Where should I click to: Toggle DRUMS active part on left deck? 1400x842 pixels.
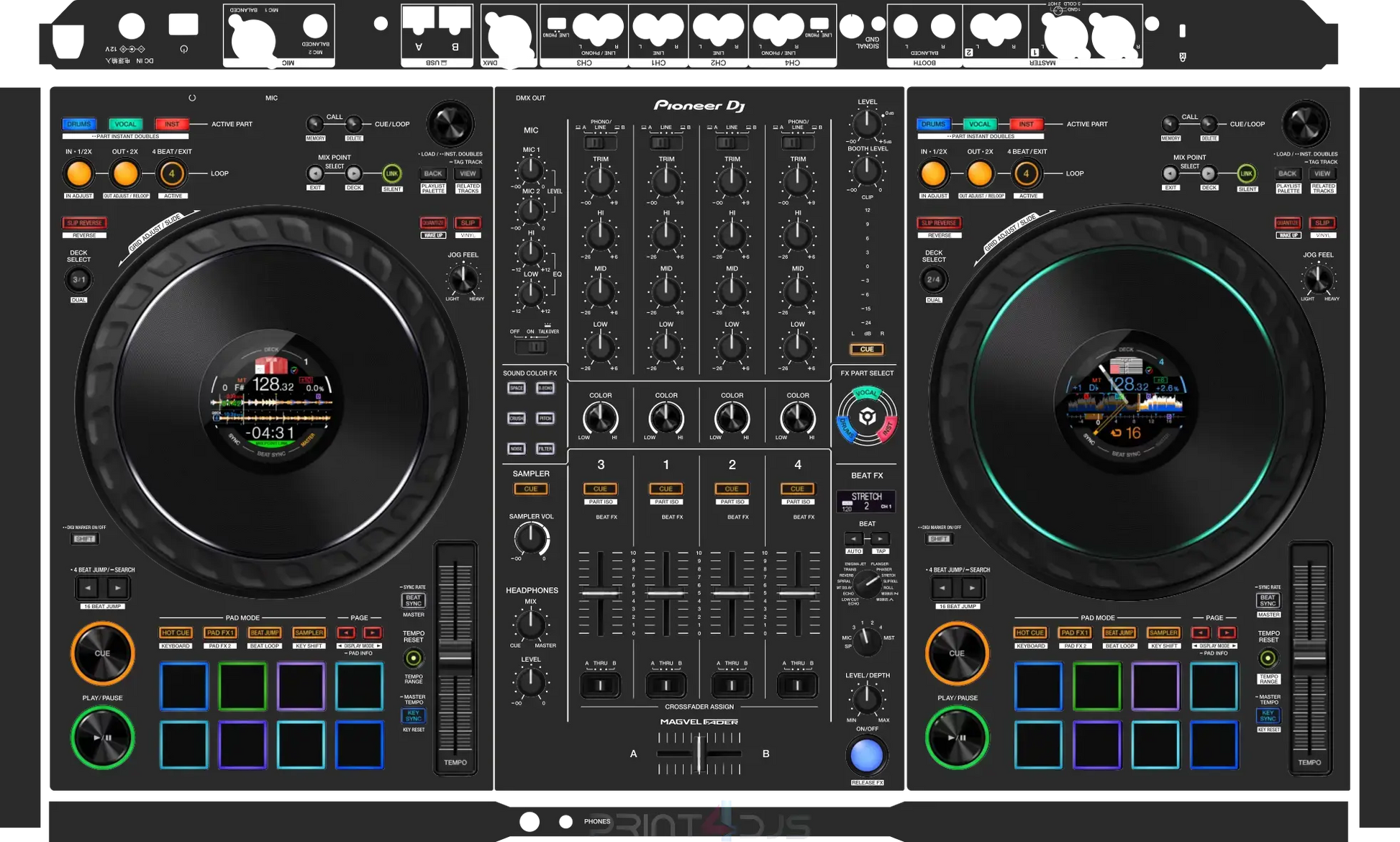point(79,124)
